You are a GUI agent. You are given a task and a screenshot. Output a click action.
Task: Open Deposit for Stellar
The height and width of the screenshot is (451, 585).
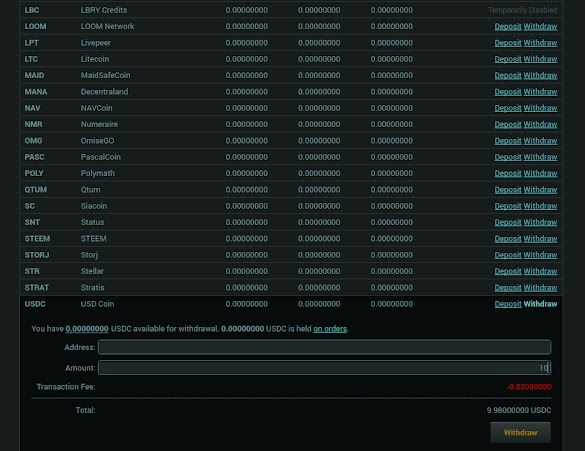pos(508,271)
